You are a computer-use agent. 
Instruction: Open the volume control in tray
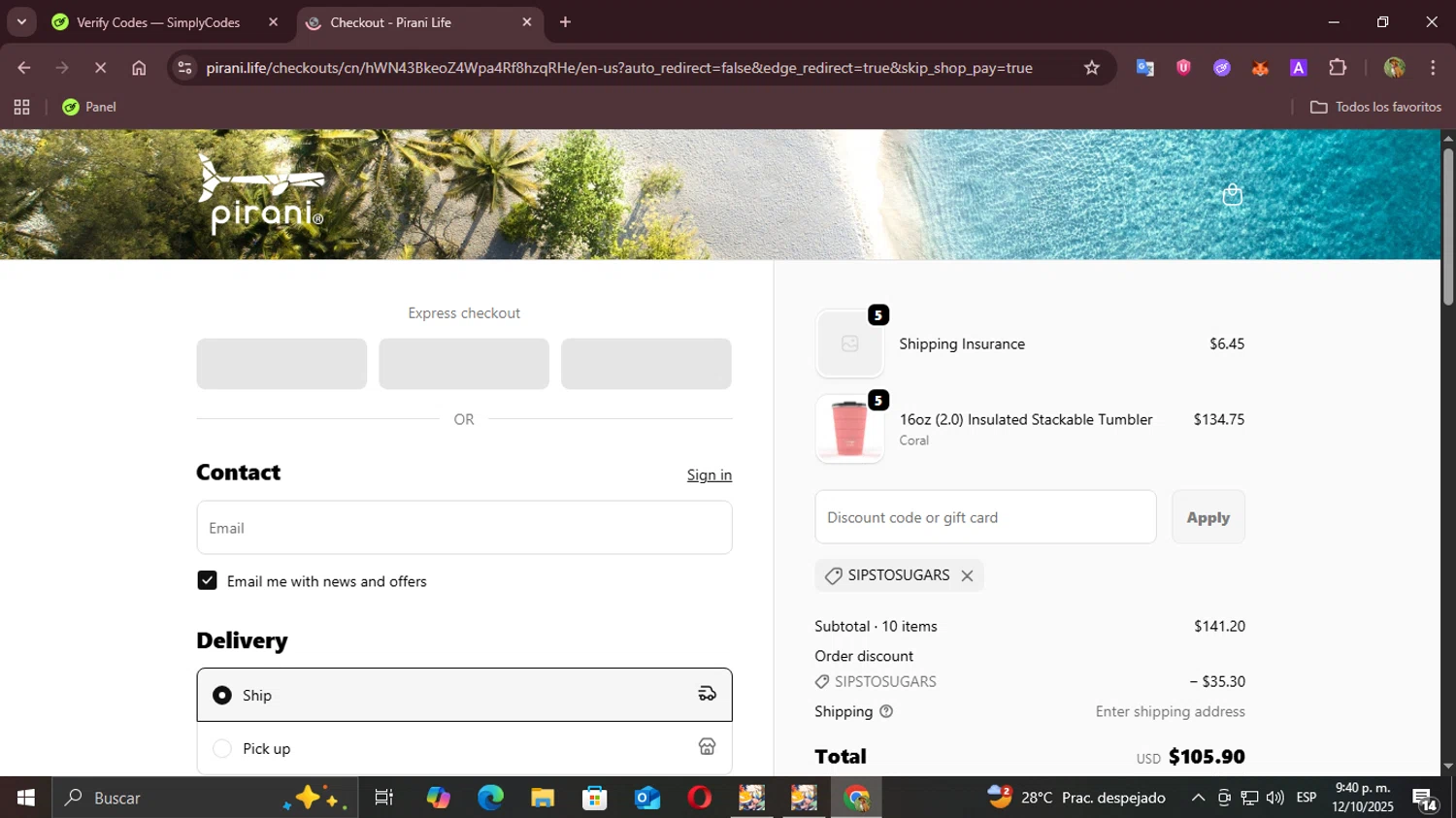(x=1275, y=798)
